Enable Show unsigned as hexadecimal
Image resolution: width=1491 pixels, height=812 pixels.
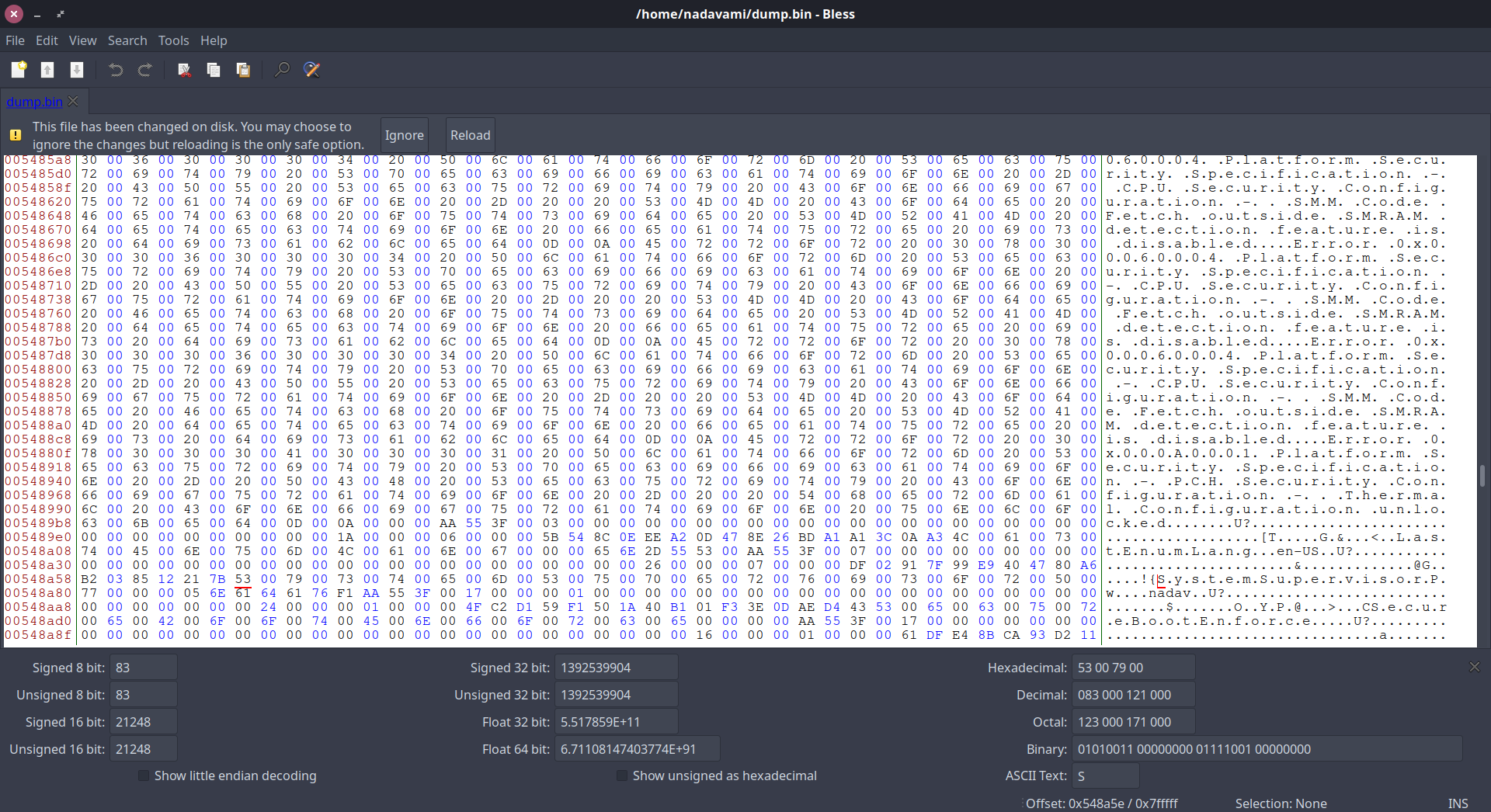(622, 776)
